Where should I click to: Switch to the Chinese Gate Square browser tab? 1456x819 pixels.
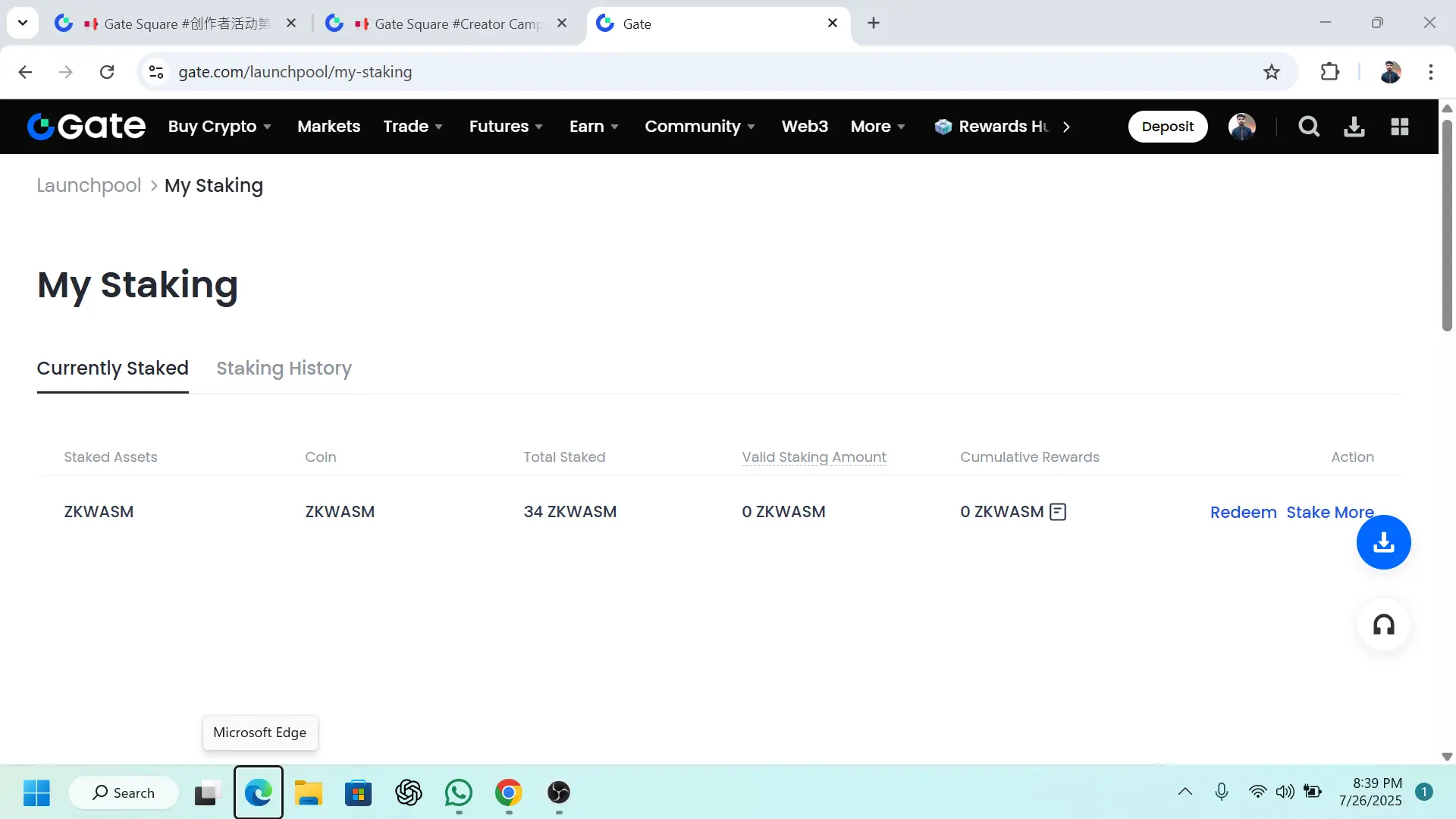pyautogui.click(x=176, y=24)
